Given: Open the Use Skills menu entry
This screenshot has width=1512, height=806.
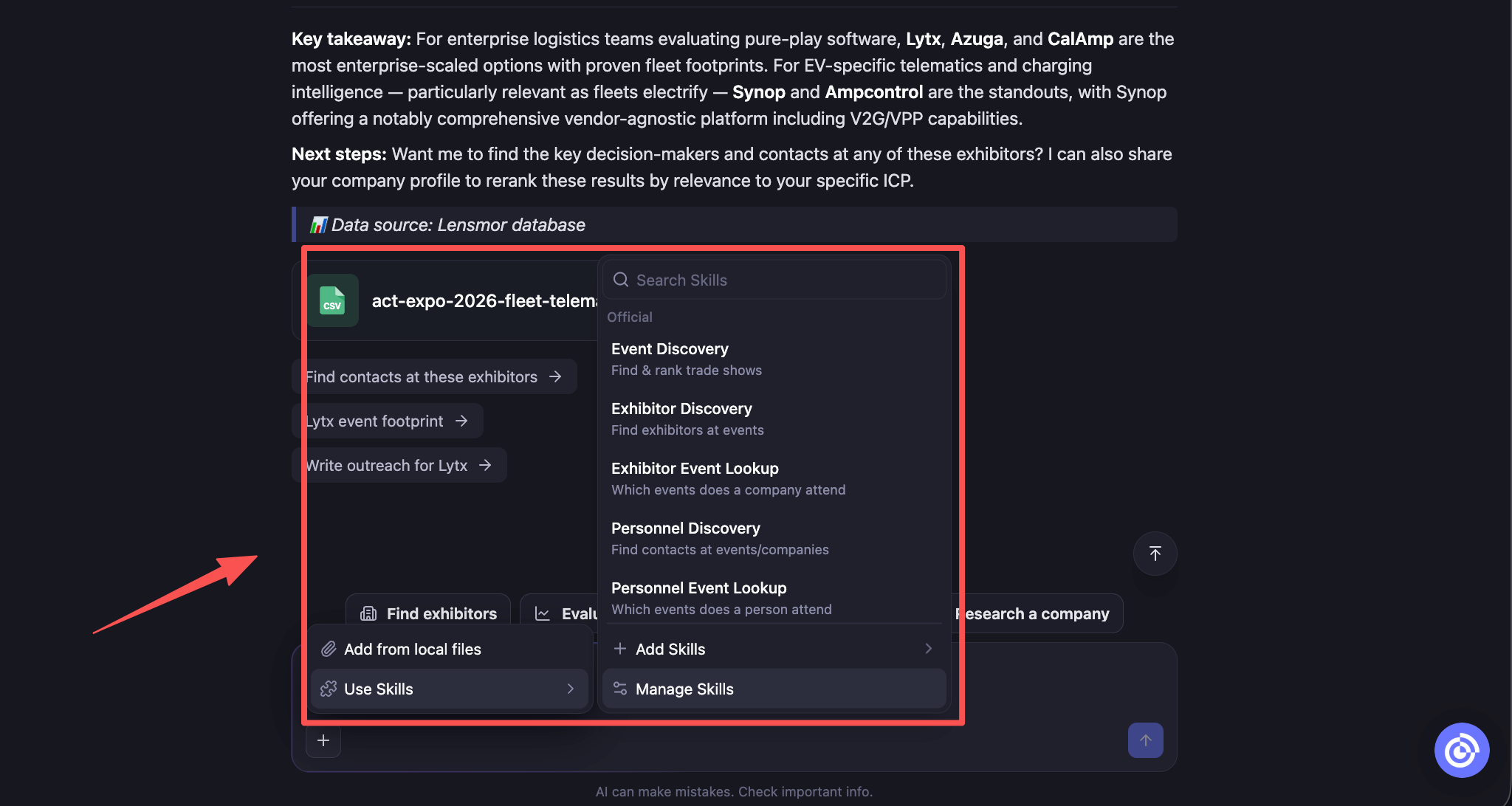Looking at the screenshot, I should [450, 689].
